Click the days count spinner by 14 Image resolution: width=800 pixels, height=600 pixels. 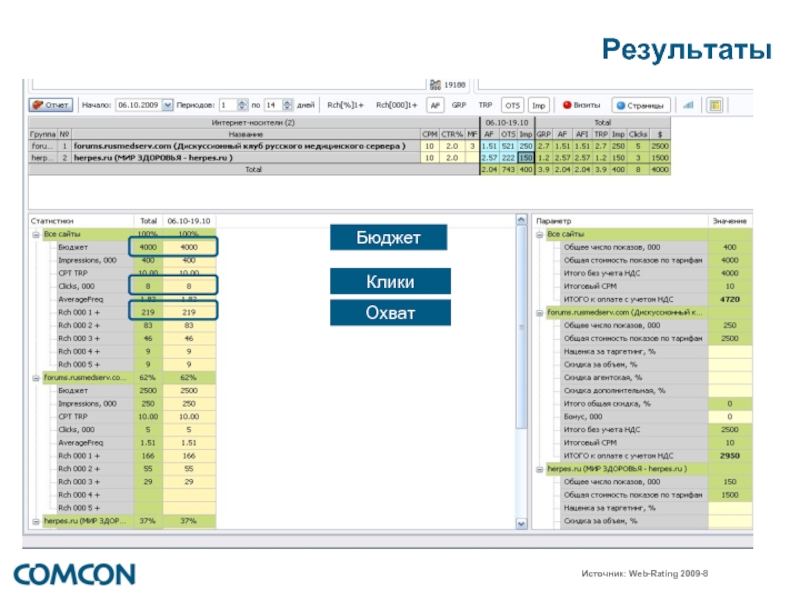pos(287,105)
